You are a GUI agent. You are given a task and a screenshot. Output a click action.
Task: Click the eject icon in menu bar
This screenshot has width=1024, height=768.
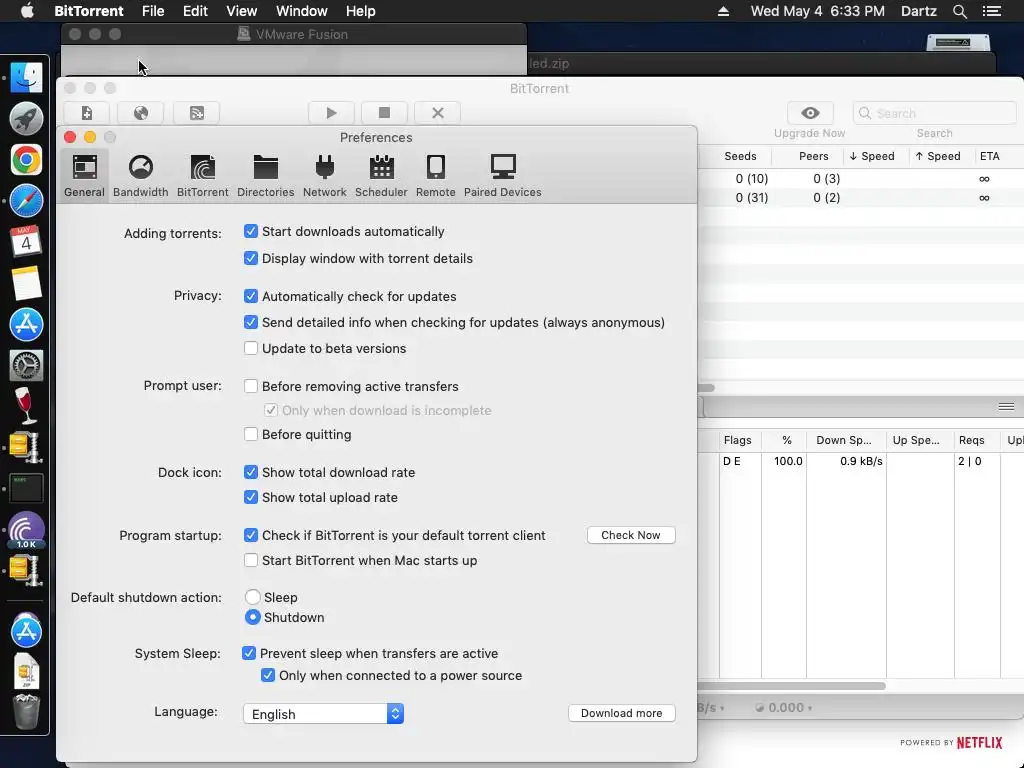[x=723, y=11]
